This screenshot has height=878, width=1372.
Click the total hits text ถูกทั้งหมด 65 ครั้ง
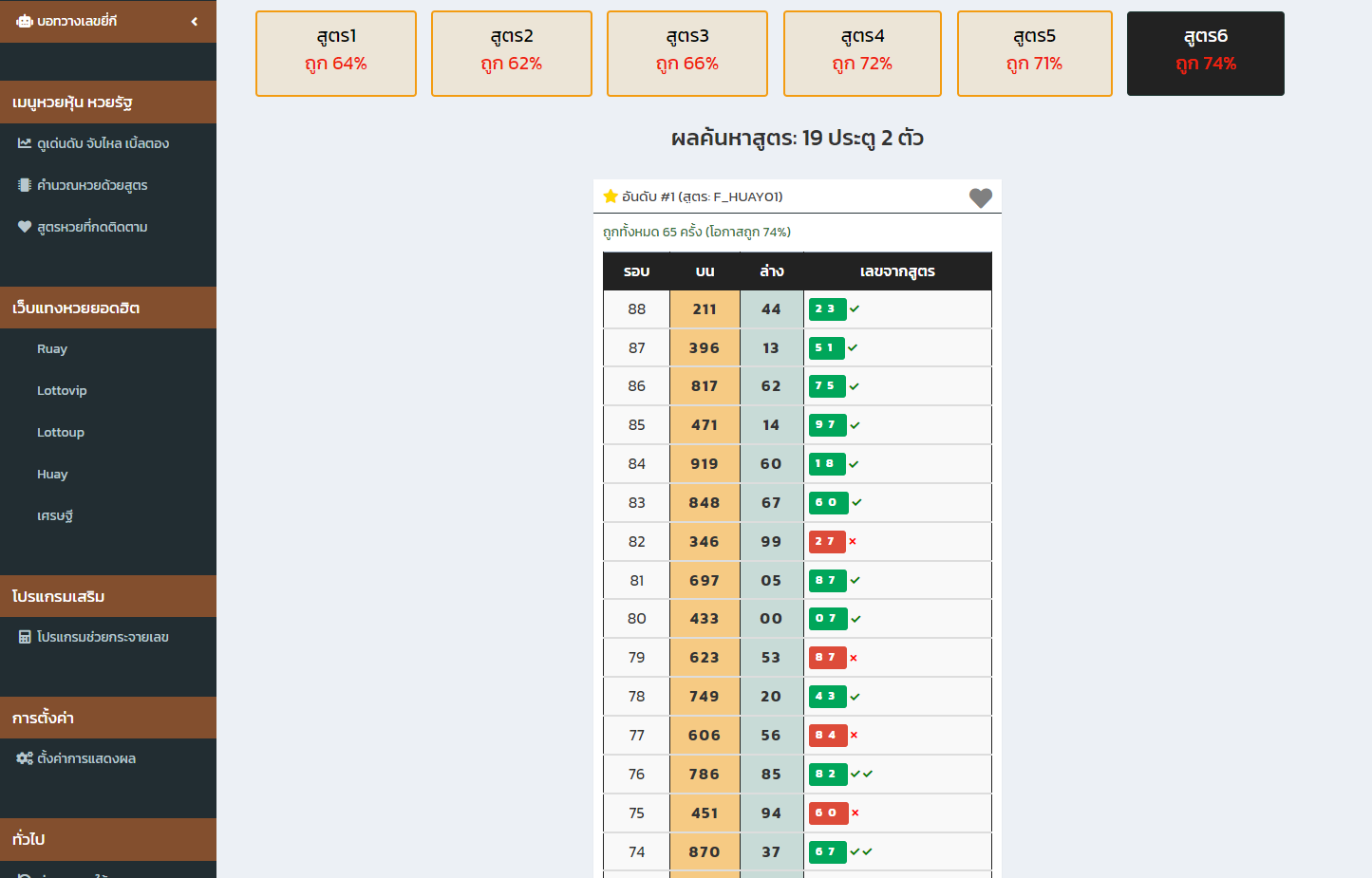click(x=652, y=232)
